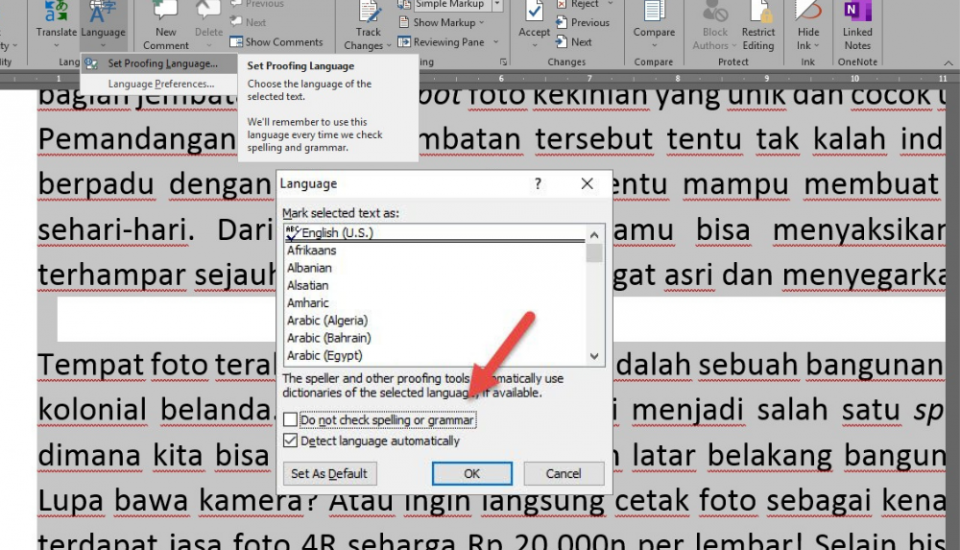Image resolution: width=960 pixels, height=550 pixels.
Task: Jump to Next change
Action: pos(574,42)
